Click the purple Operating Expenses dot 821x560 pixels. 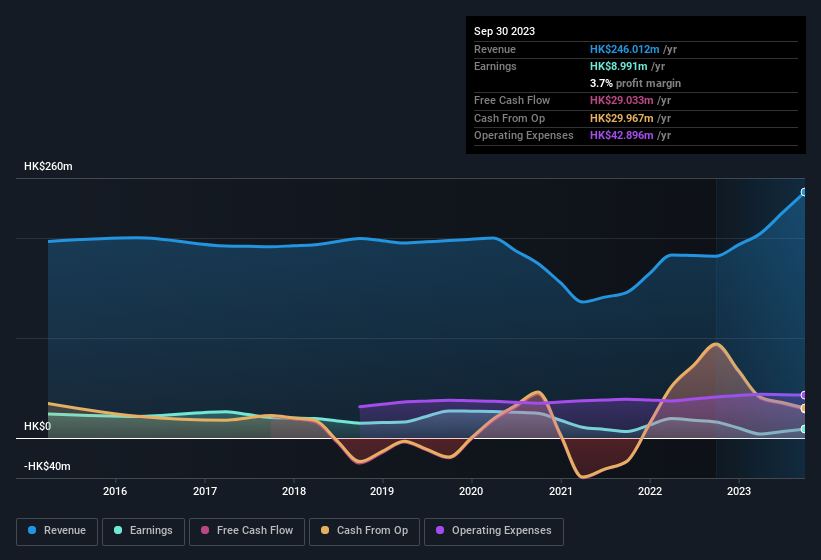point(441,531)
